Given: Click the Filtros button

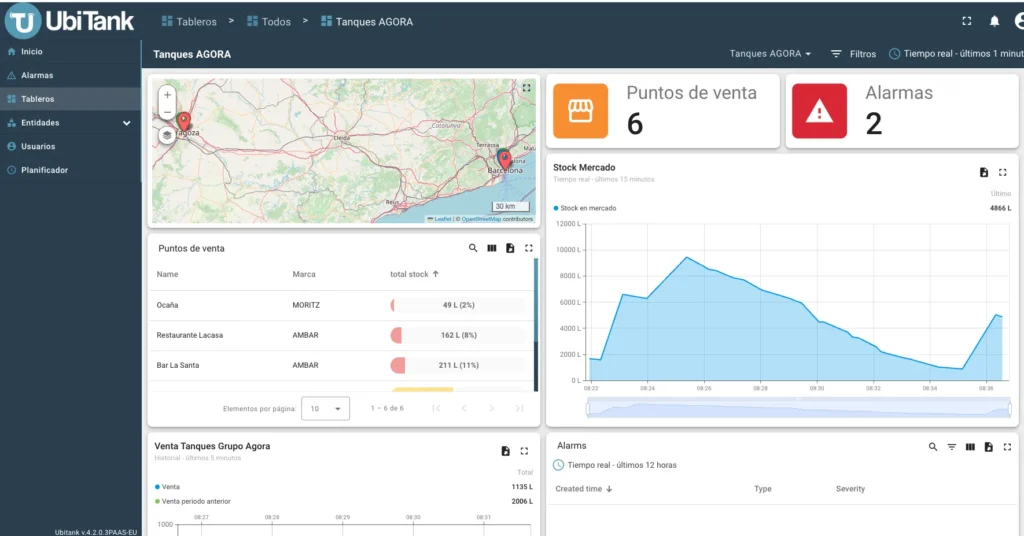Looking at the screenshot, I should click(x=853, y=54).
